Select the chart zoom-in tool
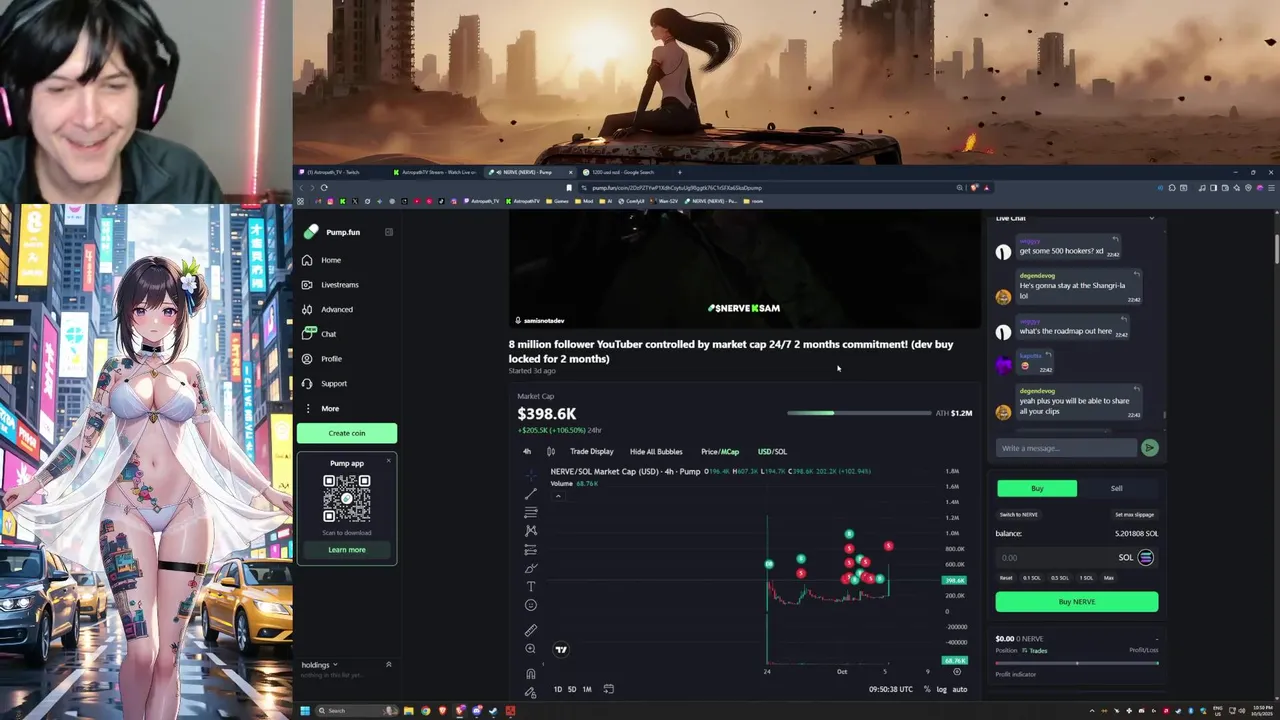This screenshot has height=720, width=1280. [x=531, y=649]
